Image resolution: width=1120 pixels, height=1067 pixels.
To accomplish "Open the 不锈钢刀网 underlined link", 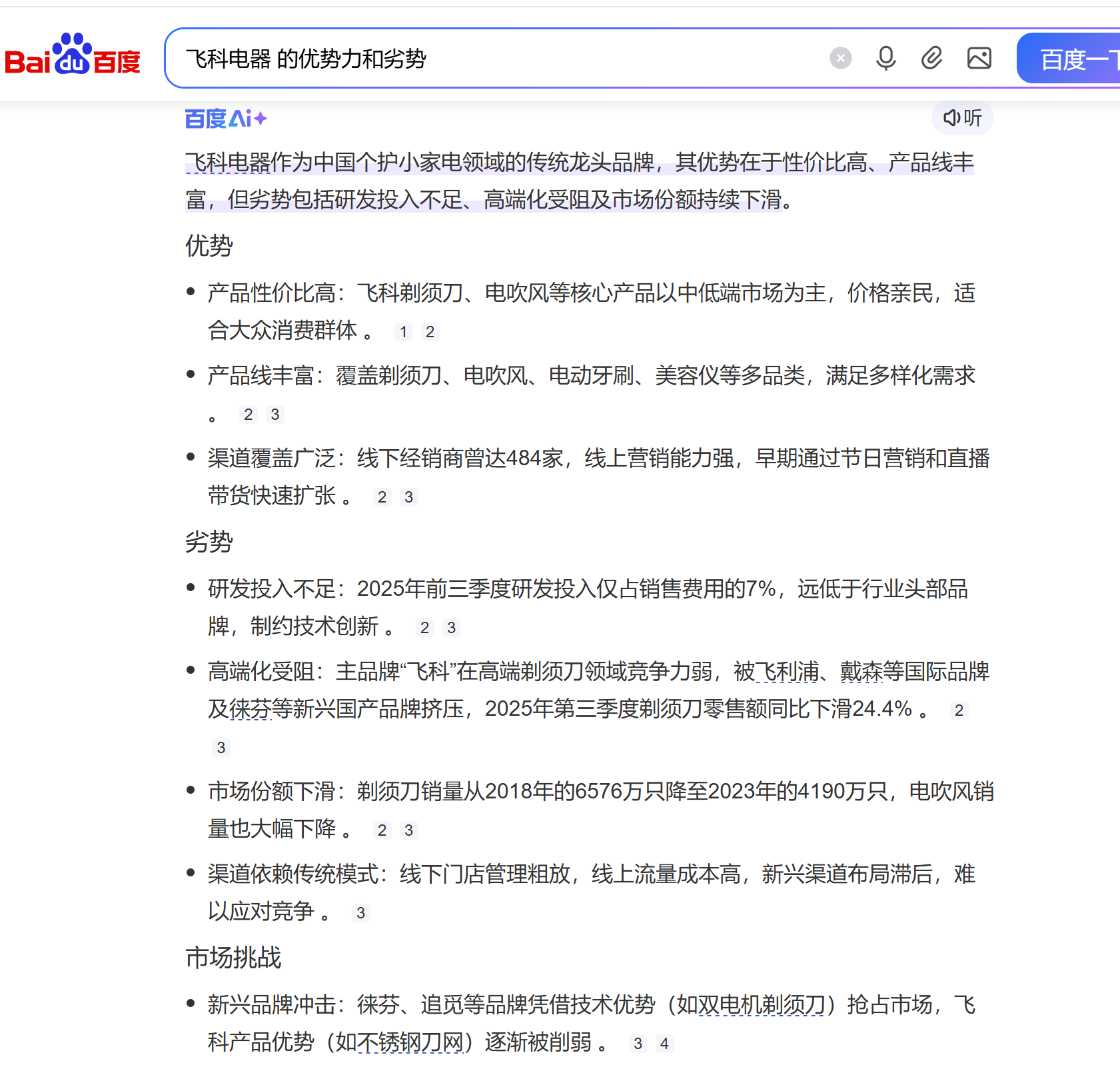I will coord(410,1042).
